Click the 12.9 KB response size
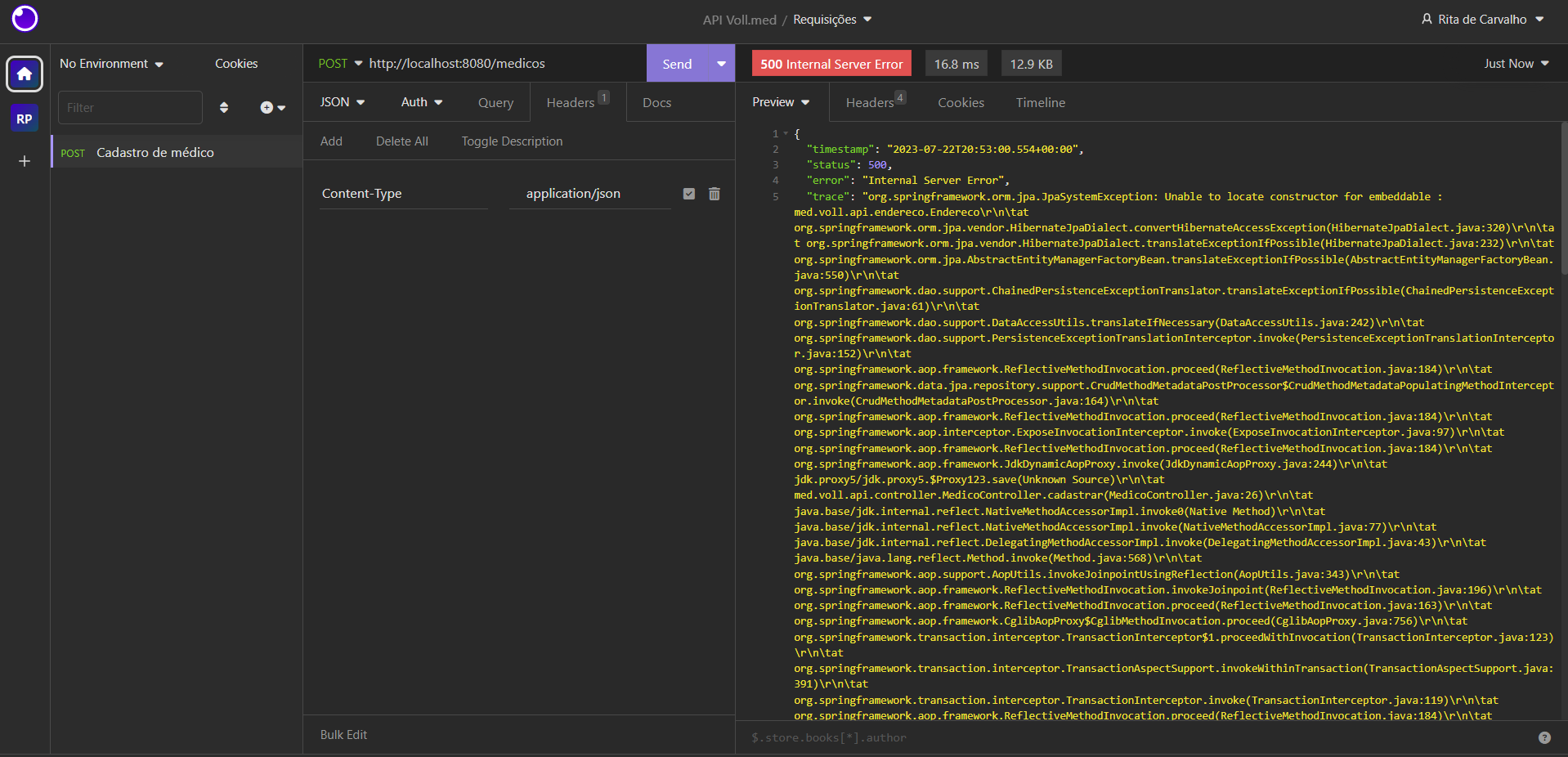 coord(1031,64)
